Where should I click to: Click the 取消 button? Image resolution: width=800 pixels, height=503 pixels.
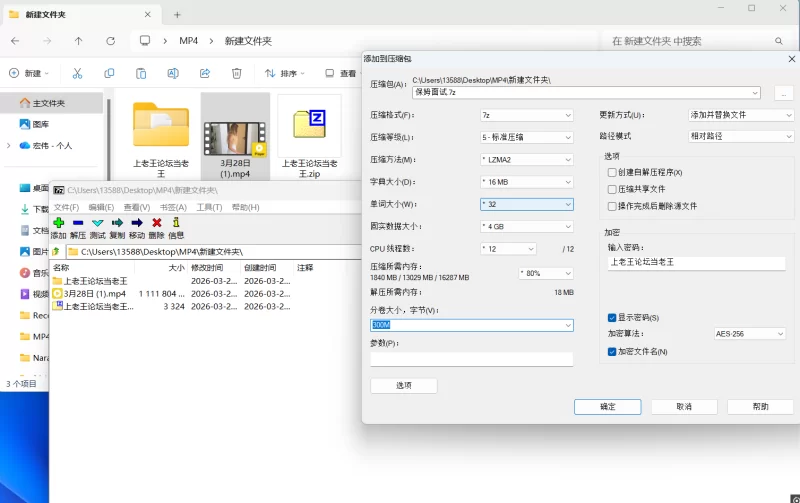pyautogui.click(x=683, y=407)
